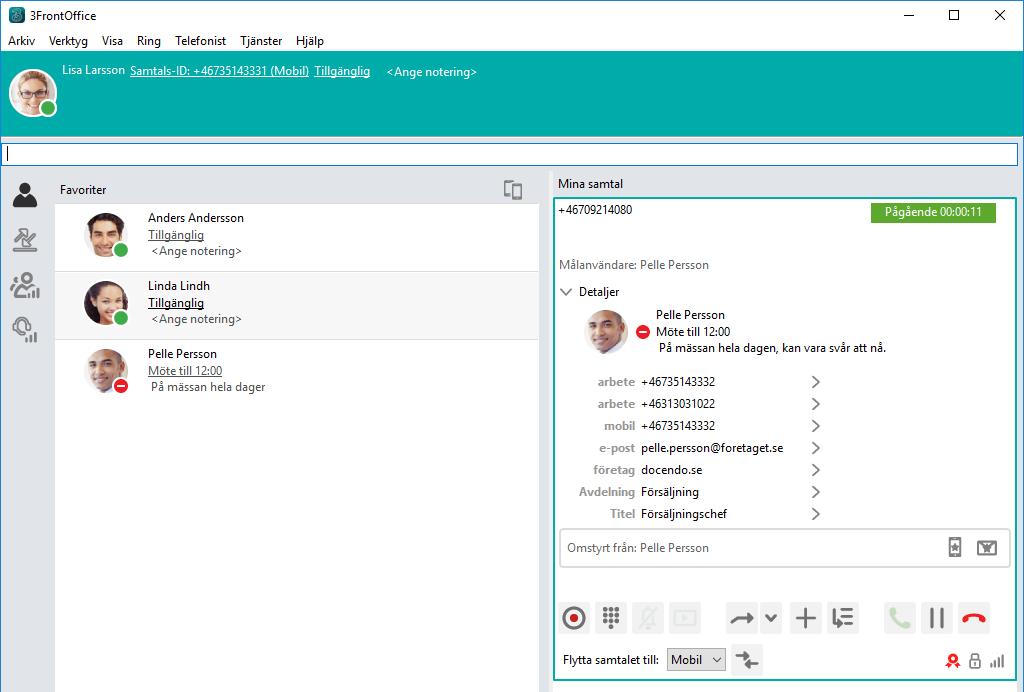This screenshot has height=692, width=1024.
Task: Add a participant with plus button
Action: coord(805,618)
